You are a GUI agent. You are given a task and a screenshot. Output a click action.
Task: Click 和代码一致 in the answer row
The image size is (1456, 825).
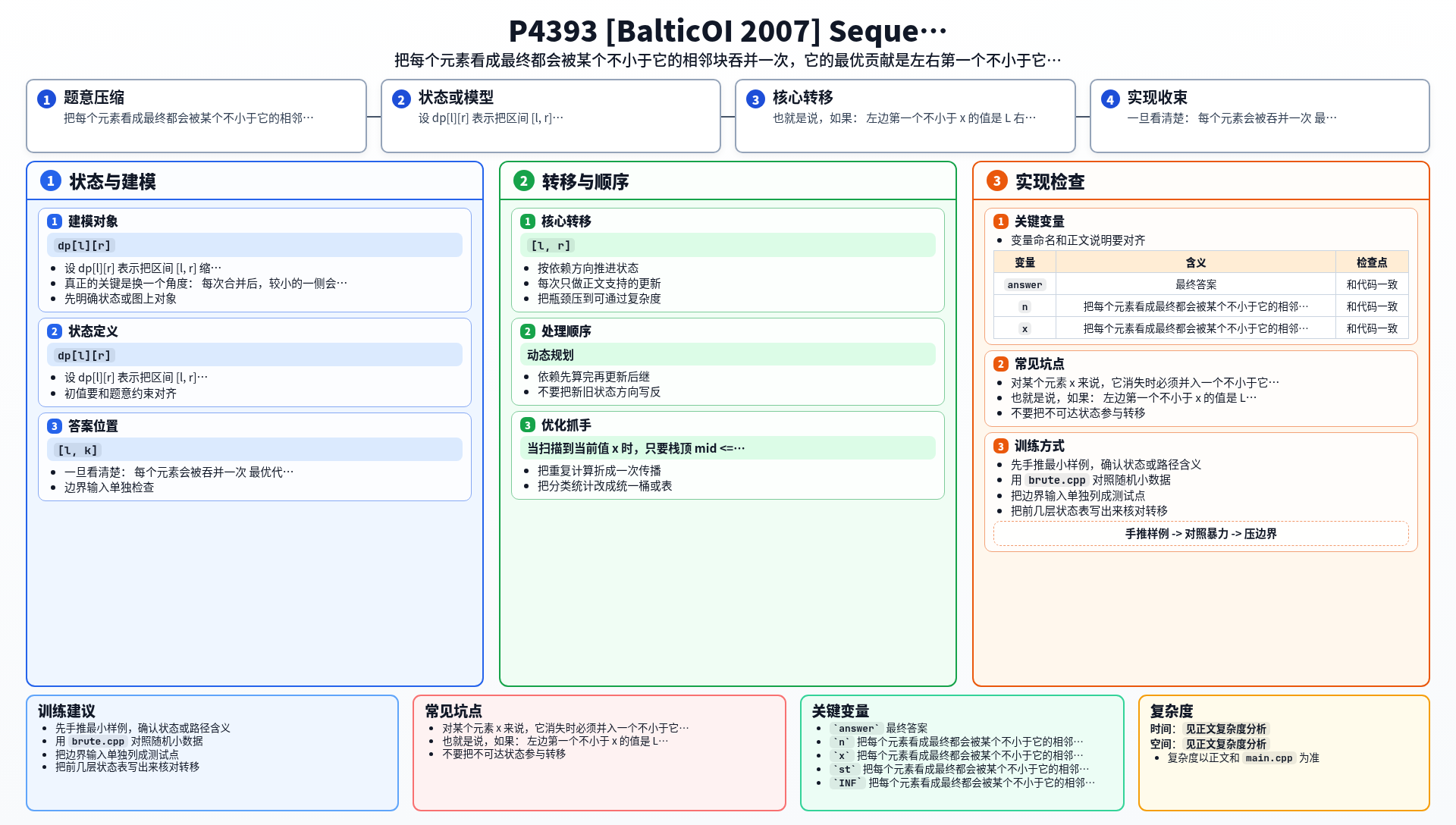coord(1372,284)
